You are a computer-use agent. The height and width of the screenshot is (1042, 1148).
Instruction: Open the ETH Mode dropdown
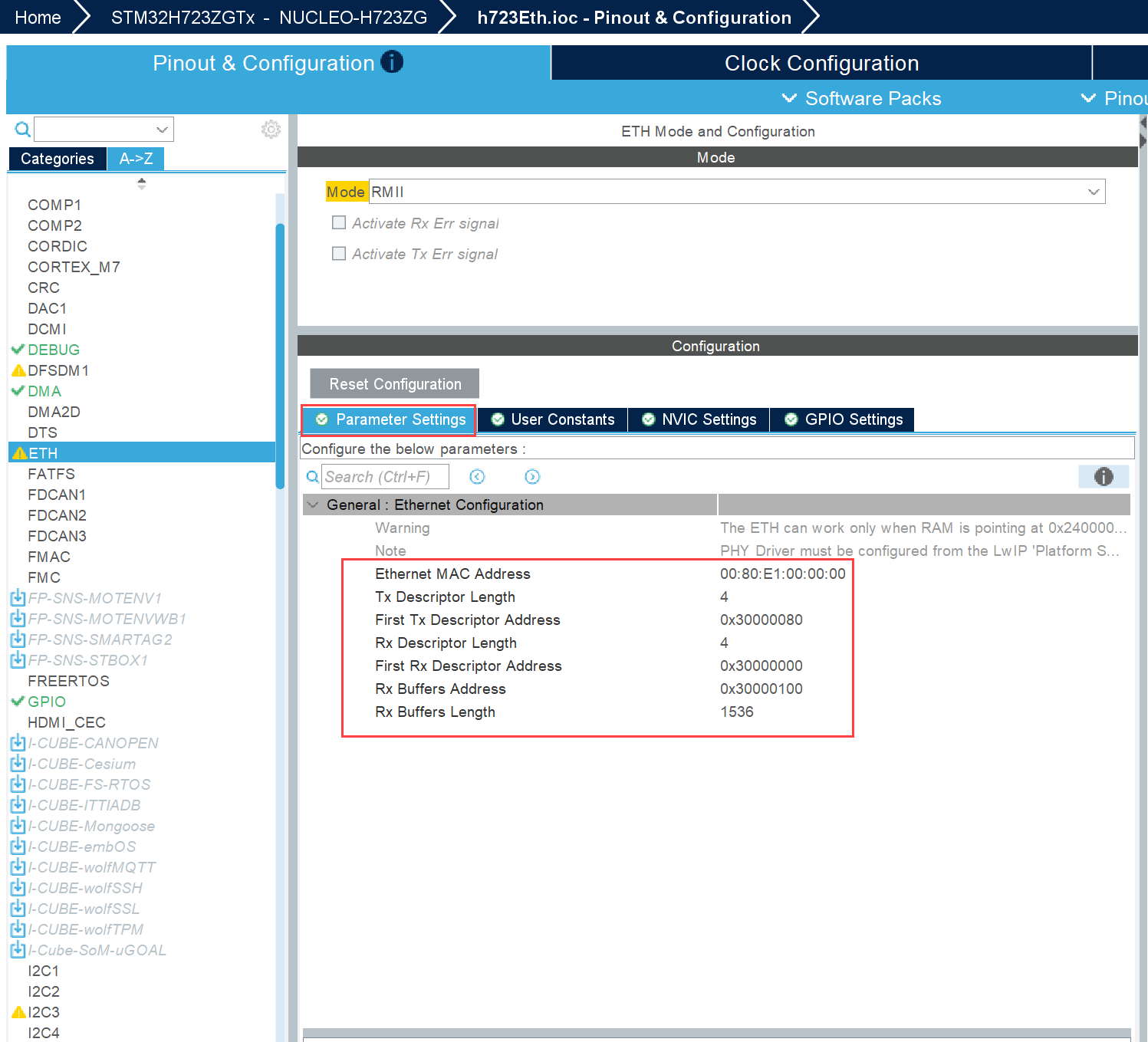tap(1094, 192)
